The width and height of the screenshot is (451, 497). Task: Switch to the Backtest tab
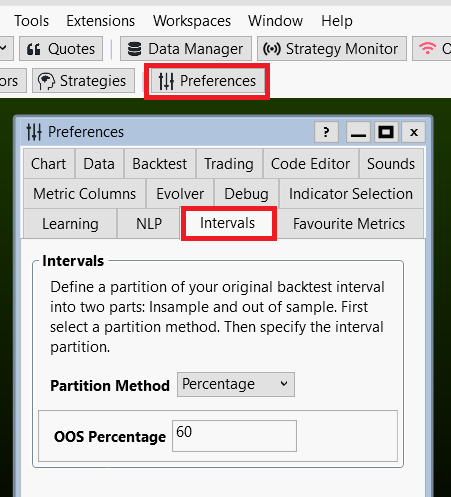coord(160,164)
